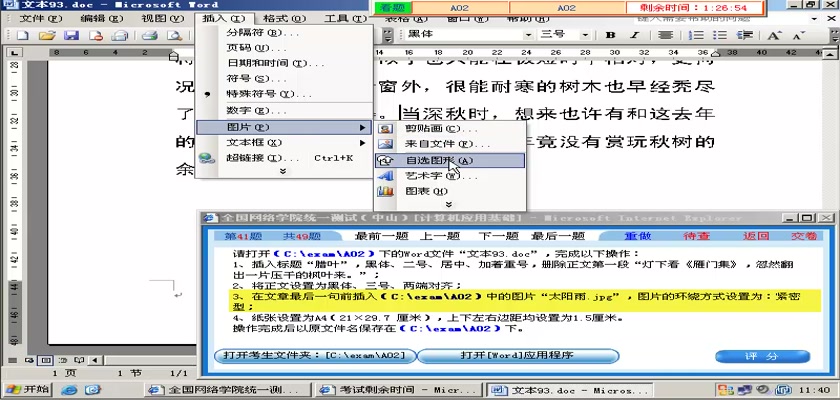The width and height of the screenshot is (840, 400).
Task: Open Standard toolbar options next to the font box
Action: [x=388, y=35]
